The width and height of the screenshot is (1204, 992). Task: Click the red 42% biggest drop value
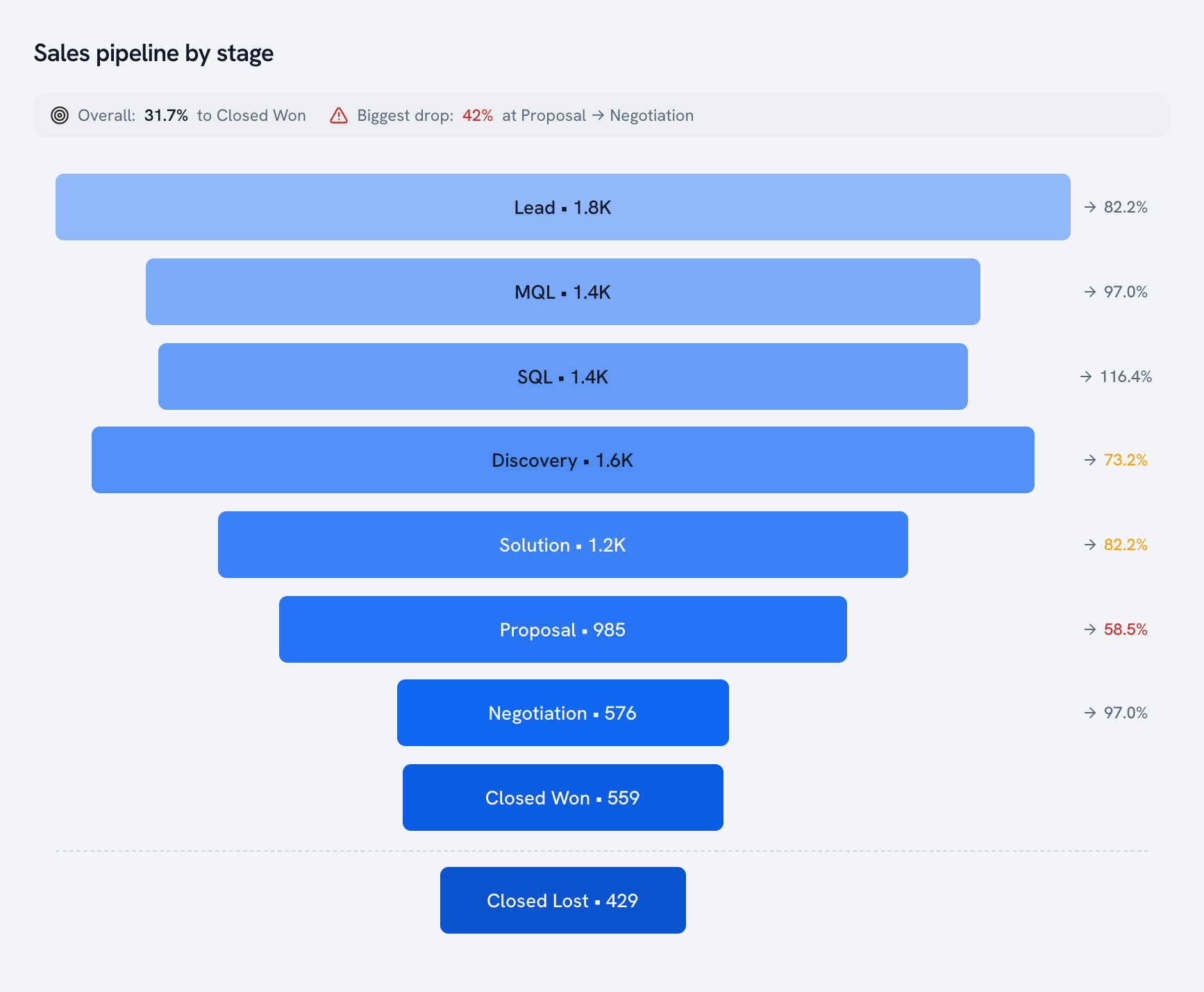[478, 115]
